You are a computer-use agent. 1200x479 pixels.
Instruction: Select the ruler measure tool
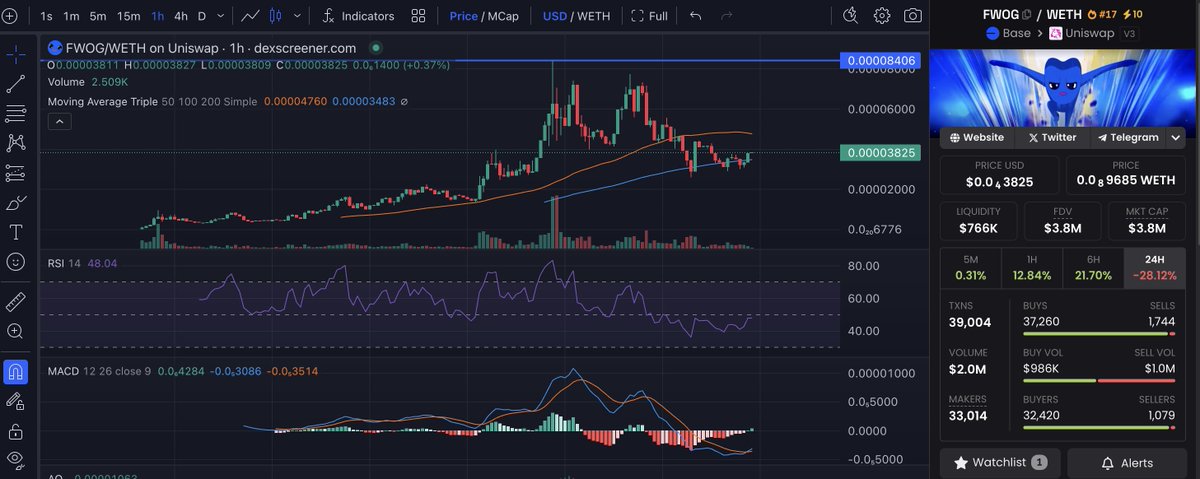(15, 301)
